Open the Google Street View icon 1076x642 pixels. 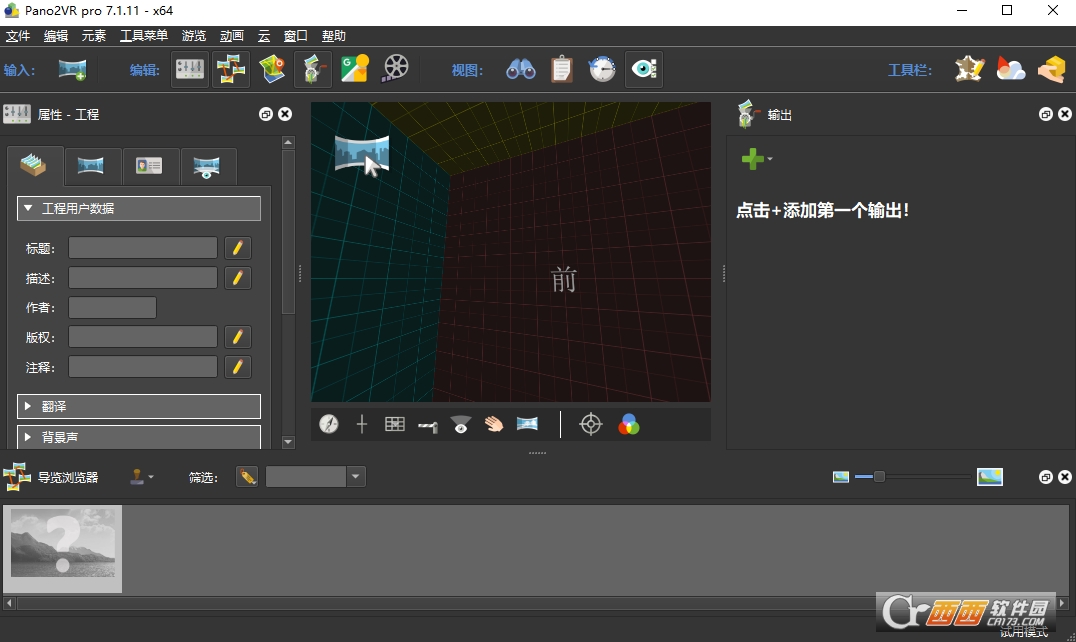[355, 69]
